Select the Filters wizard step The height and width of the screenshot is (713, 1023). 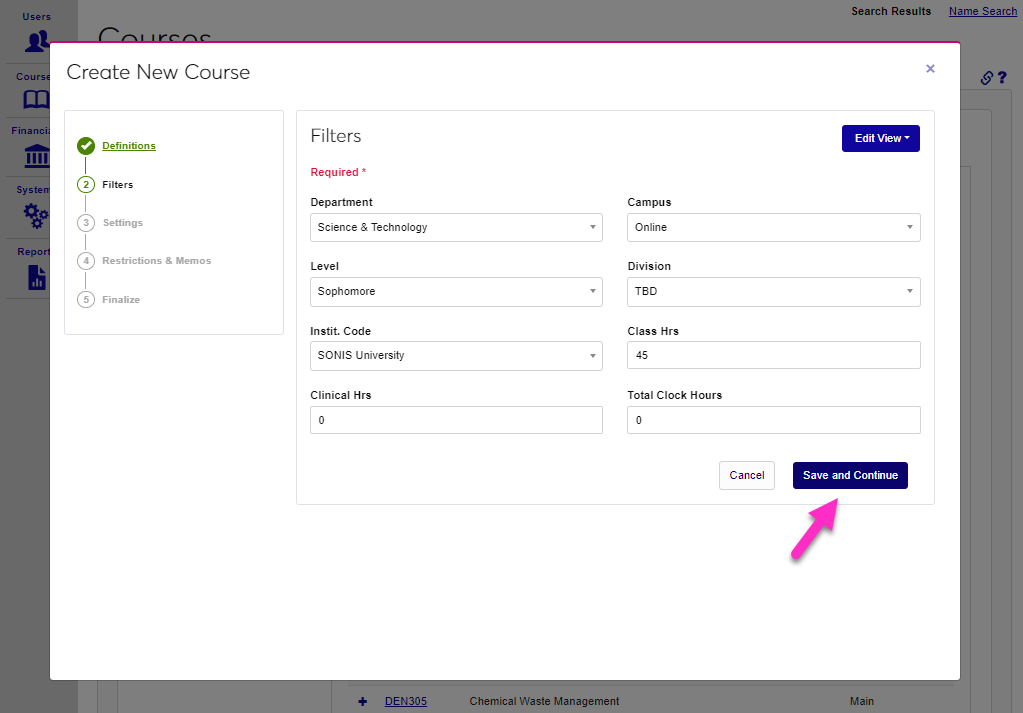click(117, 185)
